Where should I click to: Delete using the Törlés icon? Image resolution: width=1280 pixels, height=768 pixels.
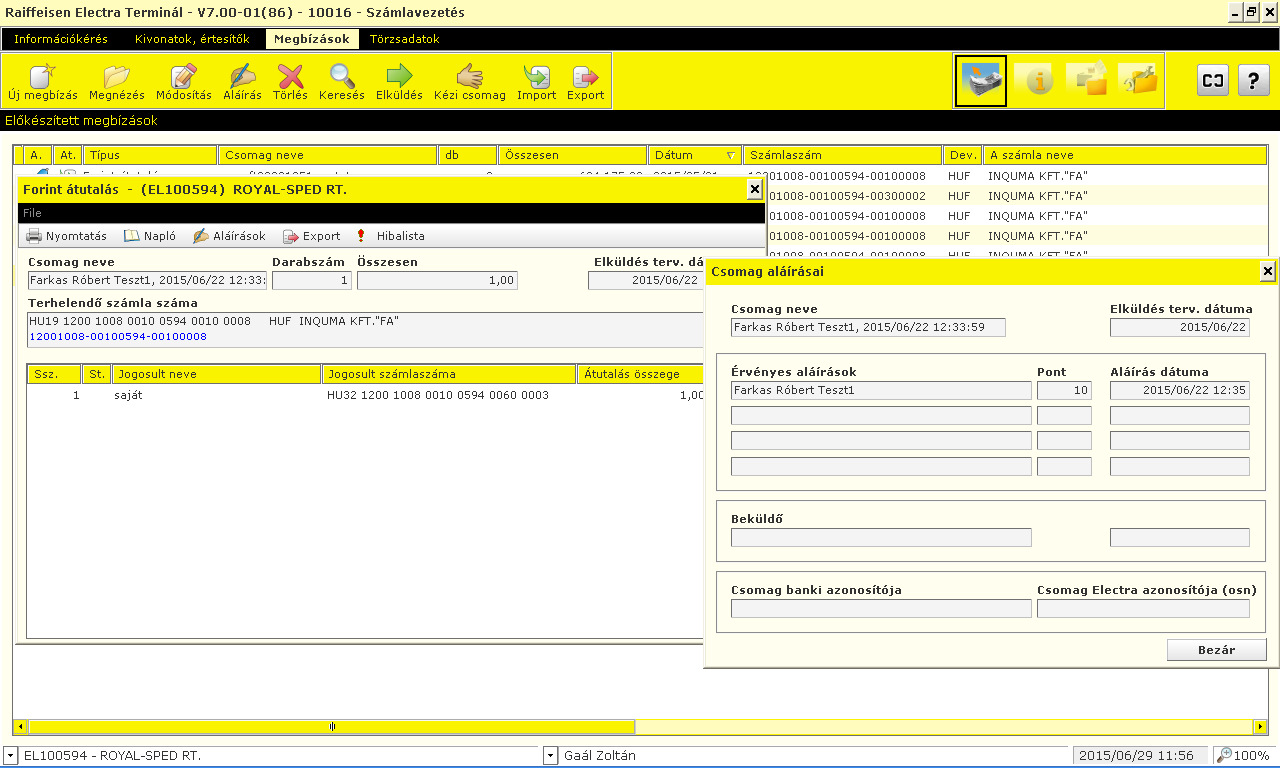290,82
